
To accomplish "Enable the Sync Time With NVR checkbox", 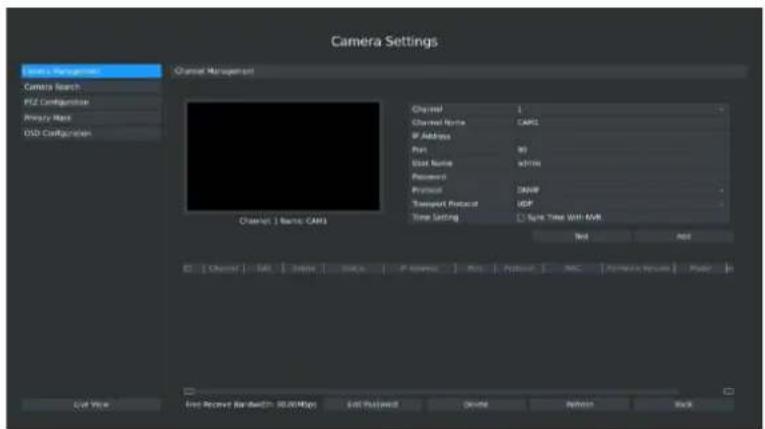I will tap(521, 218).
